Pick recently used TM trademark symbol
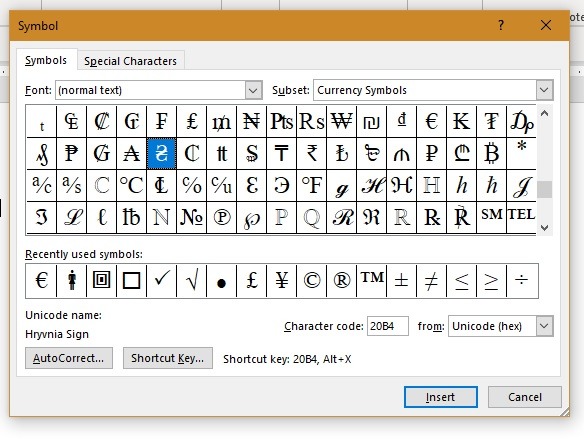 [x=371, y=281]
